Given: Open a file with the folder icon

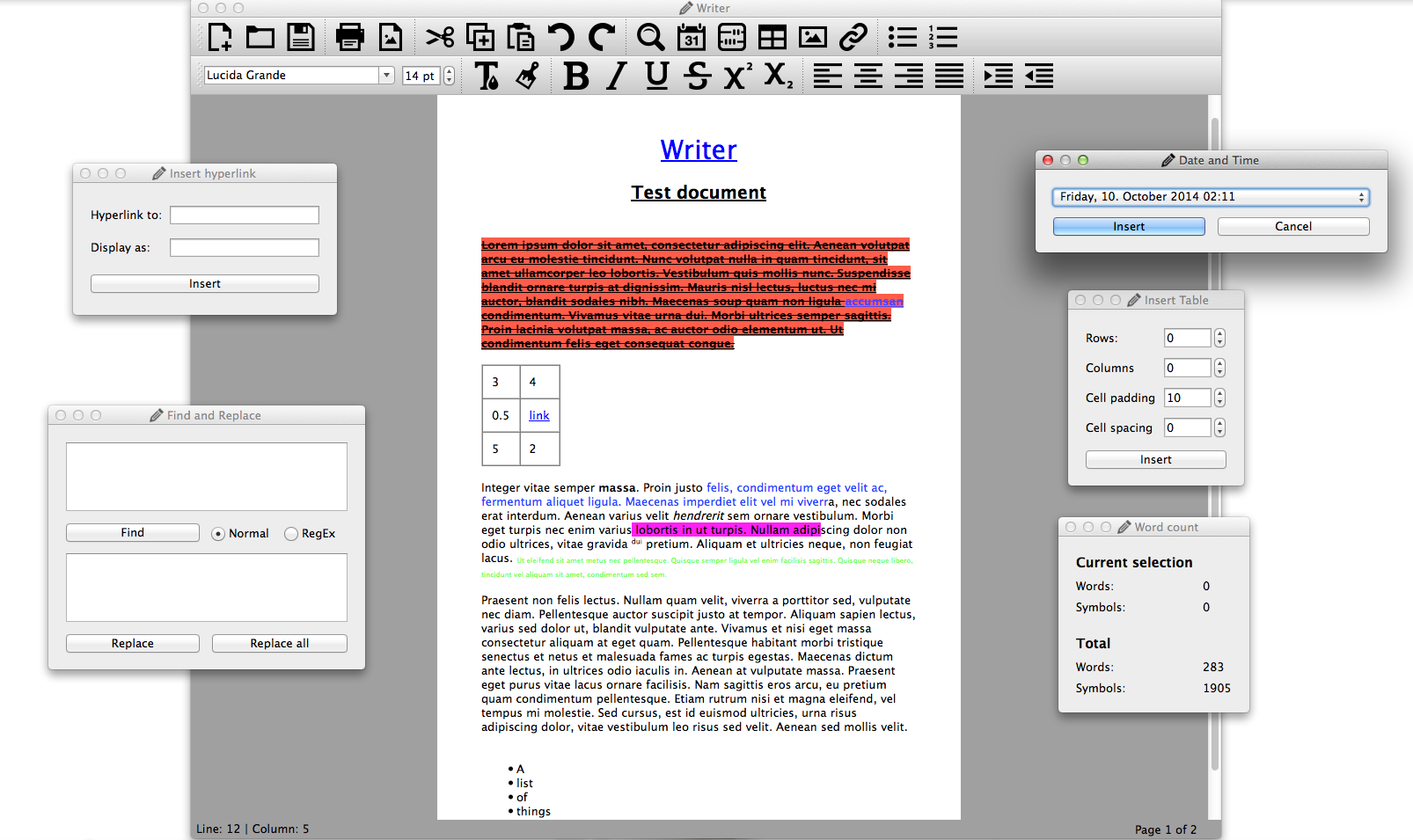Looking at the screenshot, I should pos(260,37).
